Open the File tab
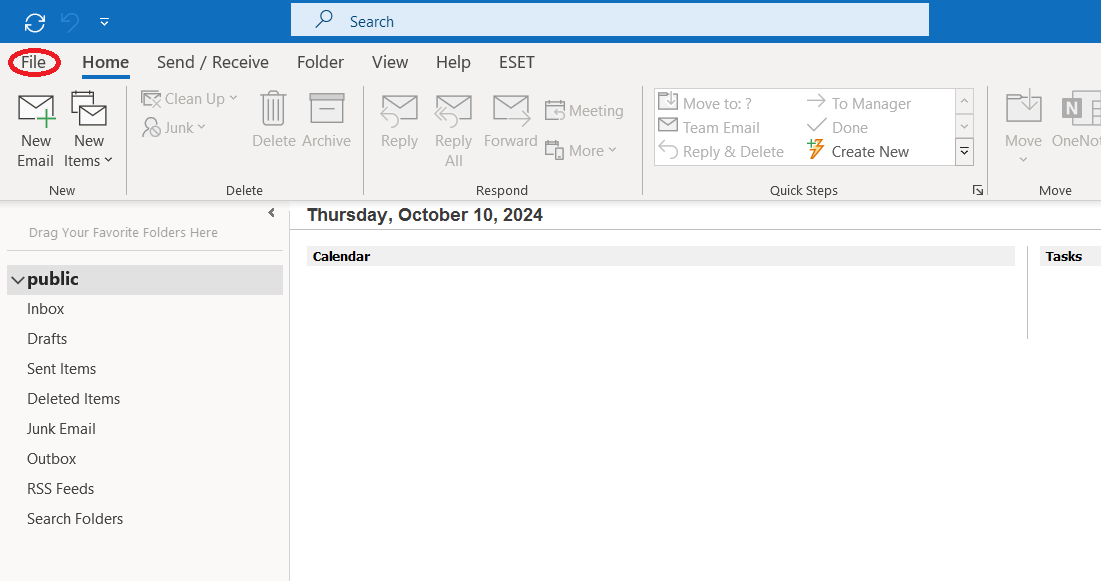 tap(33, 63)
